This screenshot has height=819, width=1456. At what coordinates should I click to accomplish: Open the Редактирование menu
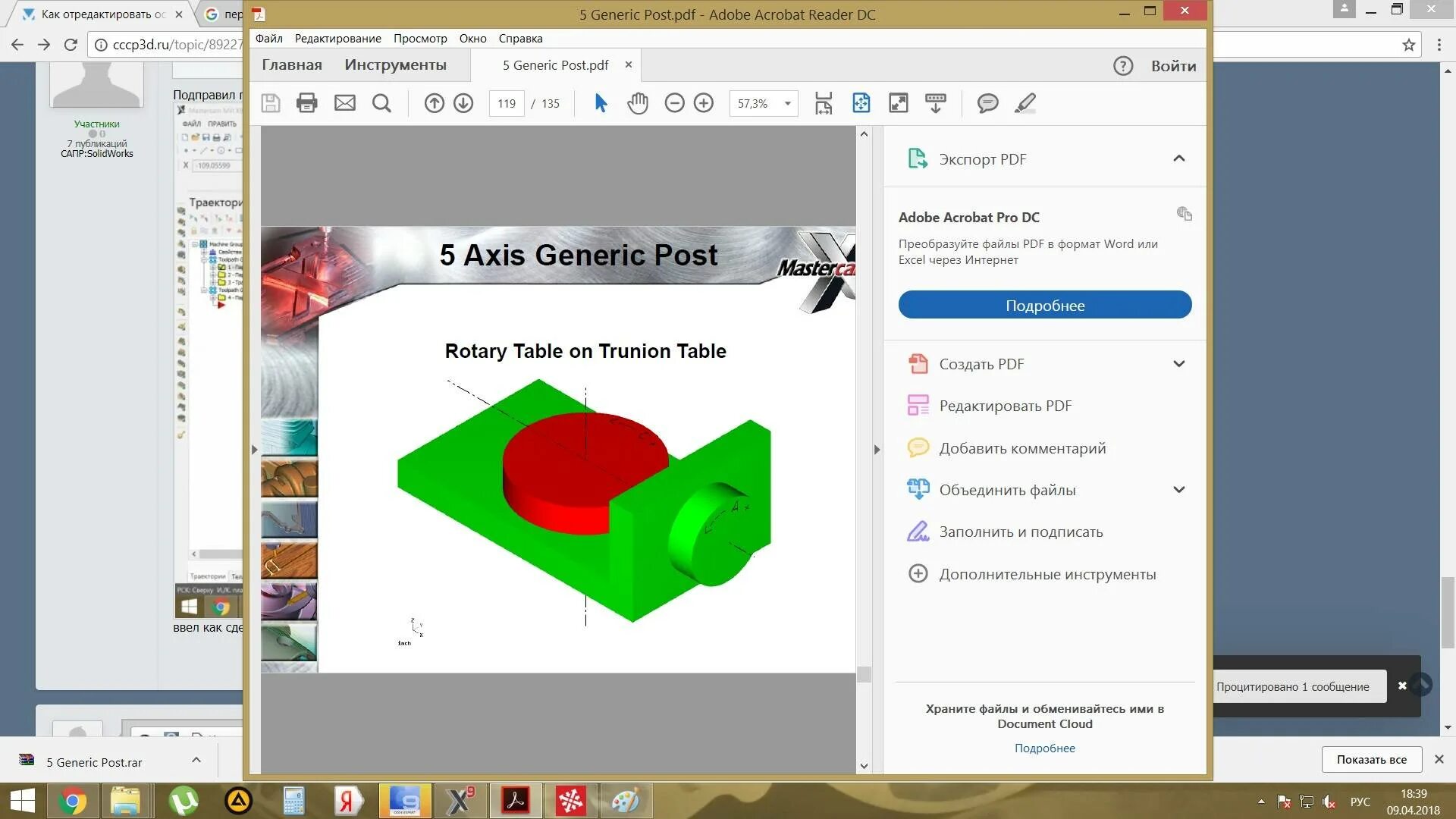pyautogui.click(x=337, y=38)
